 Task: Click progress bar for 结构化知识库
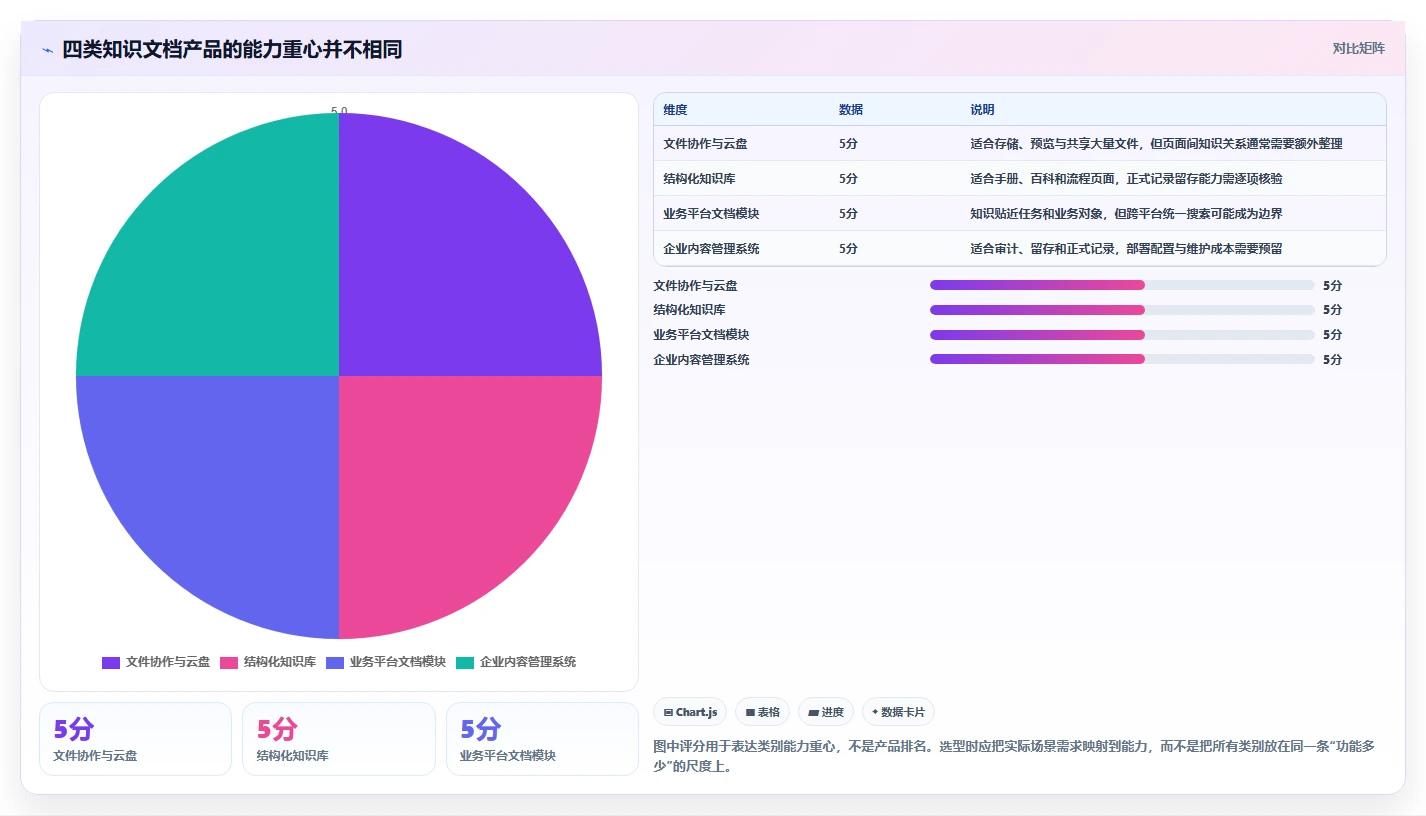(x=1122, y=310)
